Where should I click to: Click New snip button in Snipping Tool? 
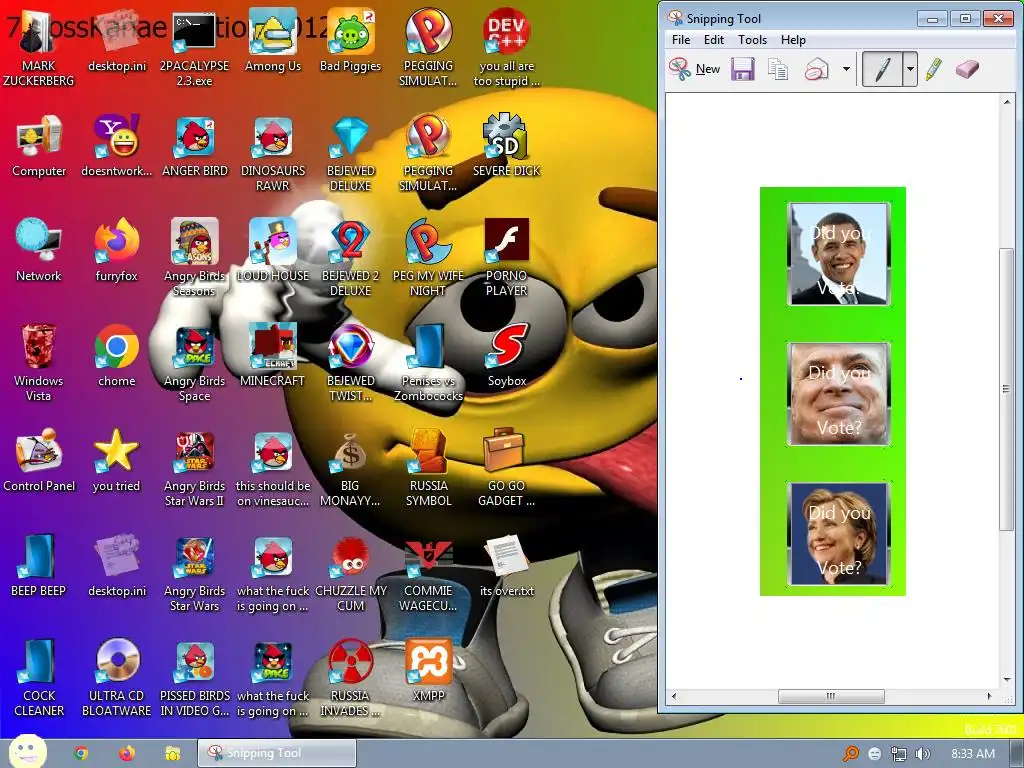[694, 69]
